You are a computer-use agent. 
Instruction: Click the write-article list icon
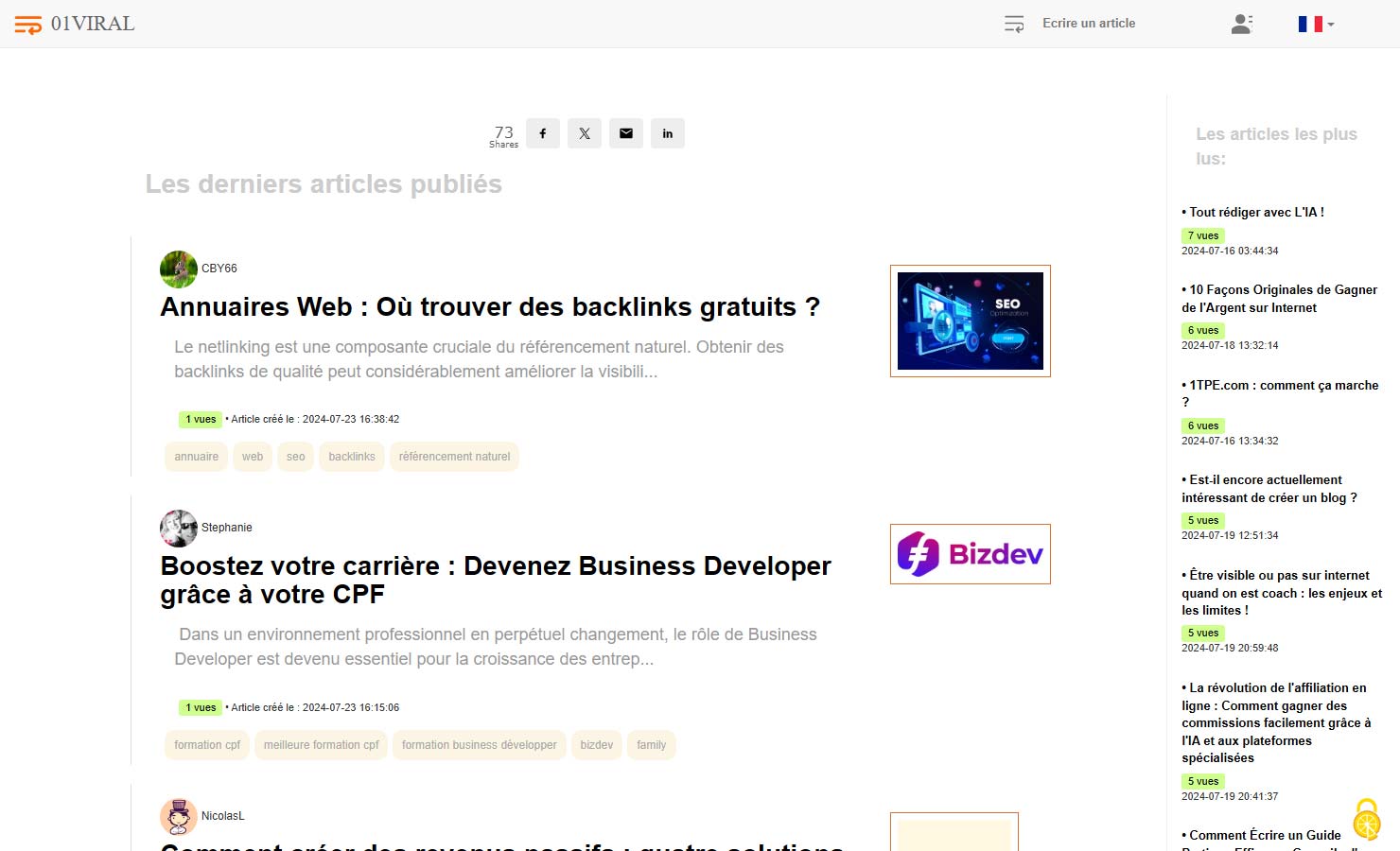pos(1014,24)
